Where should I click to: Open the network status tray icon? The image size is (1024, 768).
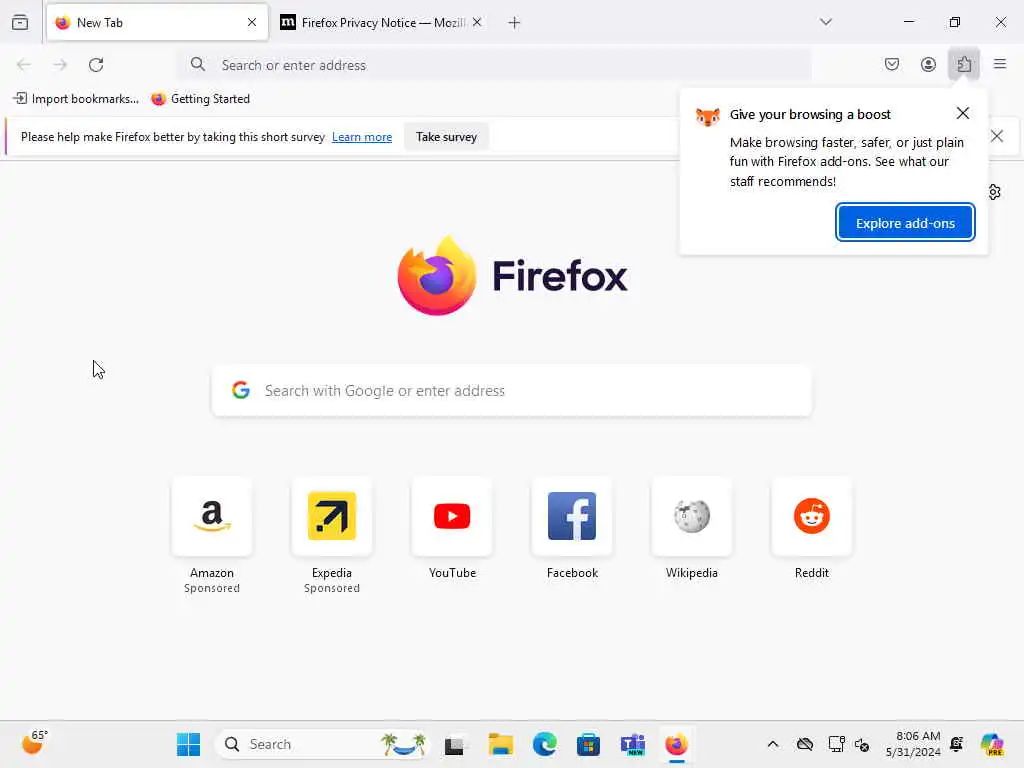coord(836,744)
